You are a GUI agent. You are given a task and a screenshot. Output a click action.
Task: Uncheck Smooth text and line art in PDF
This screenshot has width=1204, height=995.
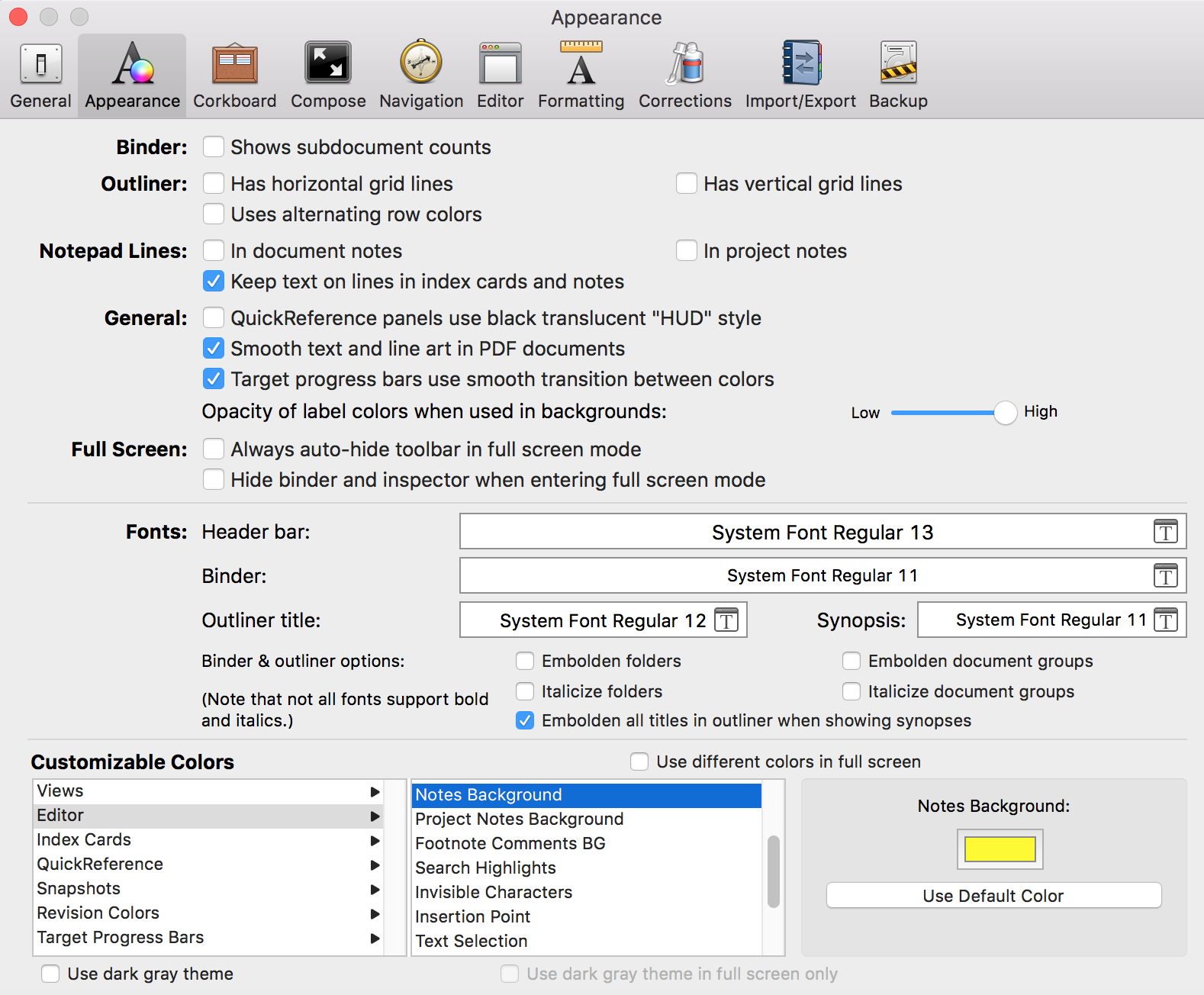(x=214, y=349)
